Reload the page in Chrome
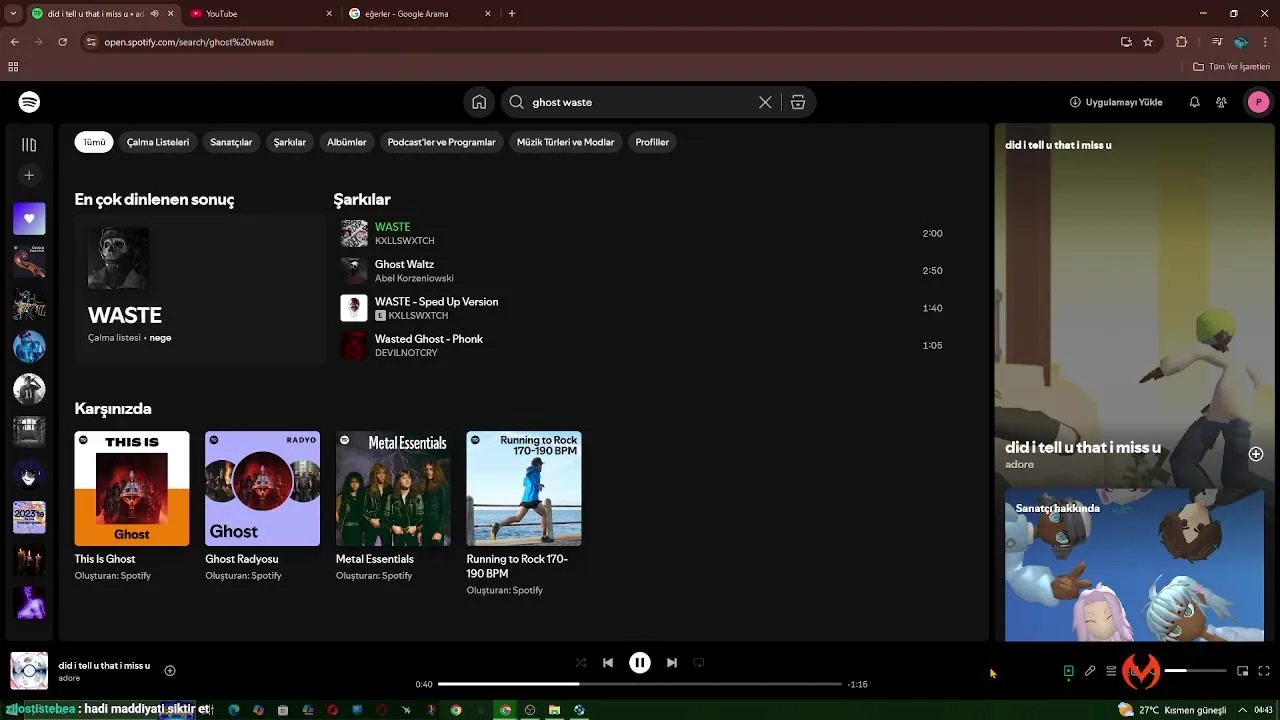The width and height of the screenshot is (1280, 720). 62,42
